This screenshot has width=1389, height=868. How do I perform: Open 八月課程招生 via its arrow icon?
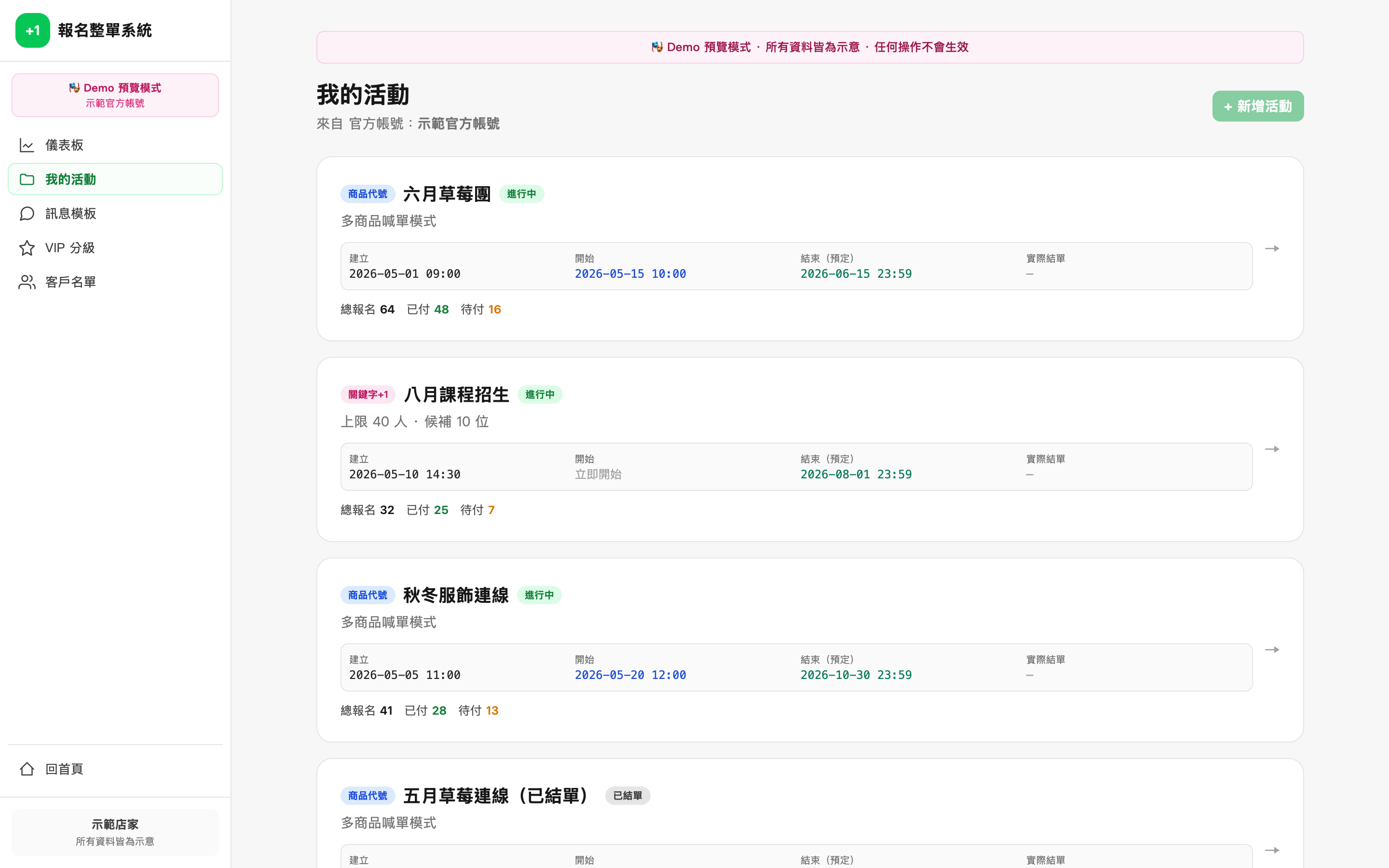click(1272, 449)
